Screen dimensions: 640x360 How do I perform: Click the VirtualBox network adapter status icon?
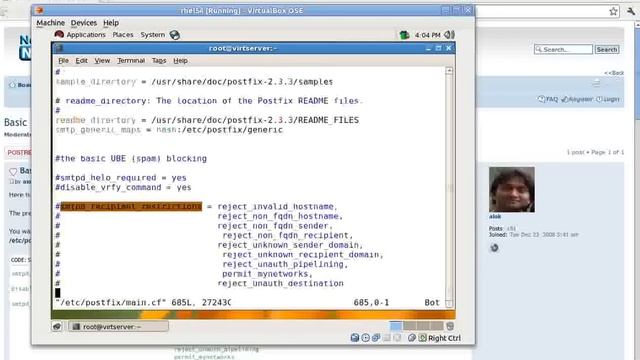click(x=376, y=338)
